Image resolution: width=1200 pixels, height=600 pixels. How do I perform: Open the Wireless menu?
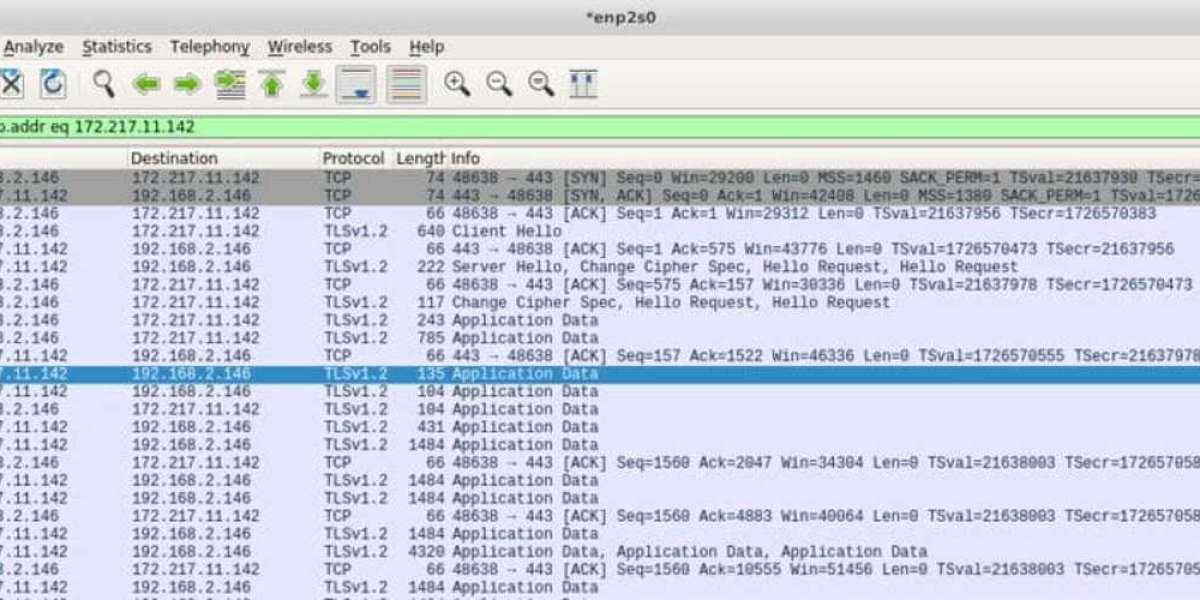click(300, 47)
